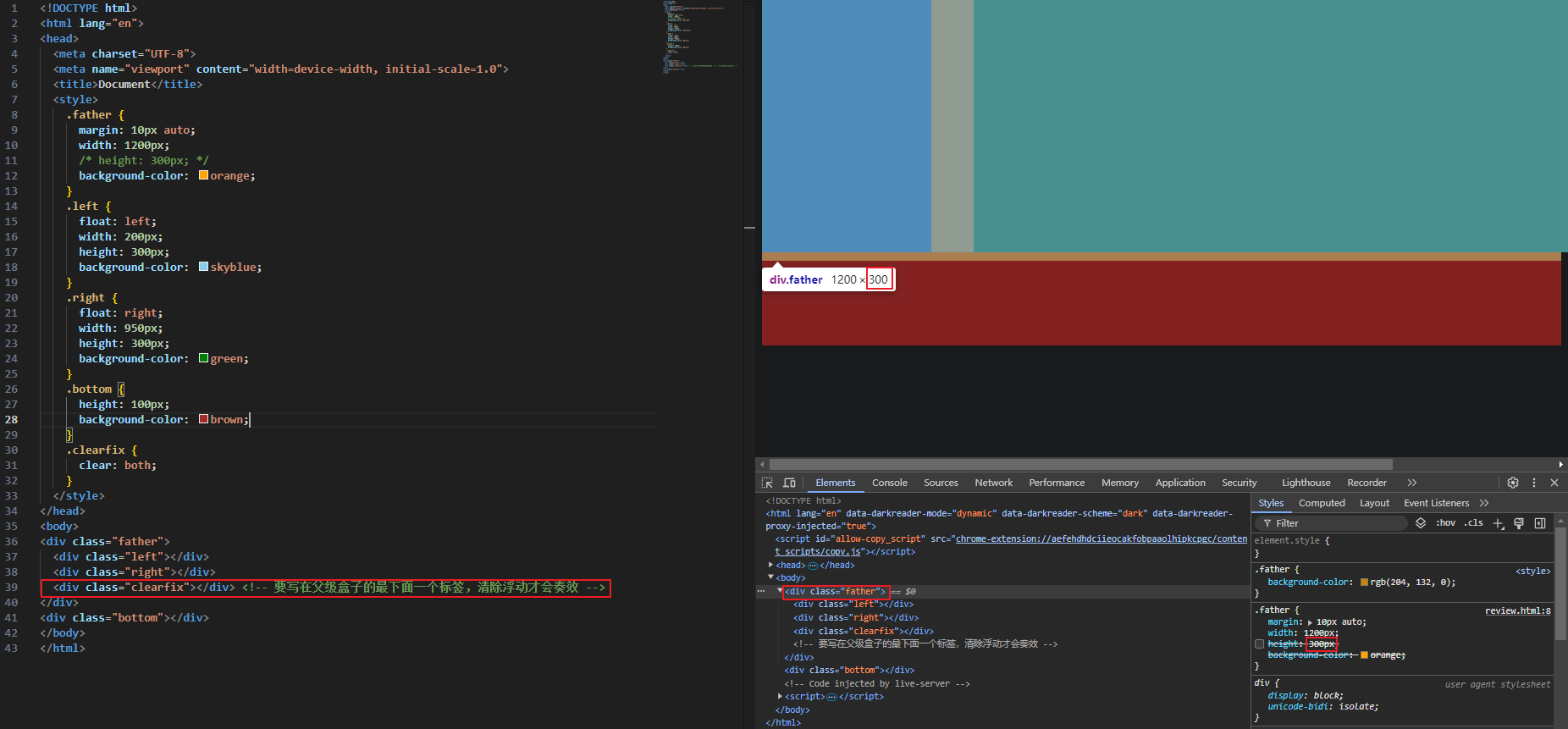Click the brown color swatch in editor
This screenshot has width=1568, height=729.
tap(203, 419)
